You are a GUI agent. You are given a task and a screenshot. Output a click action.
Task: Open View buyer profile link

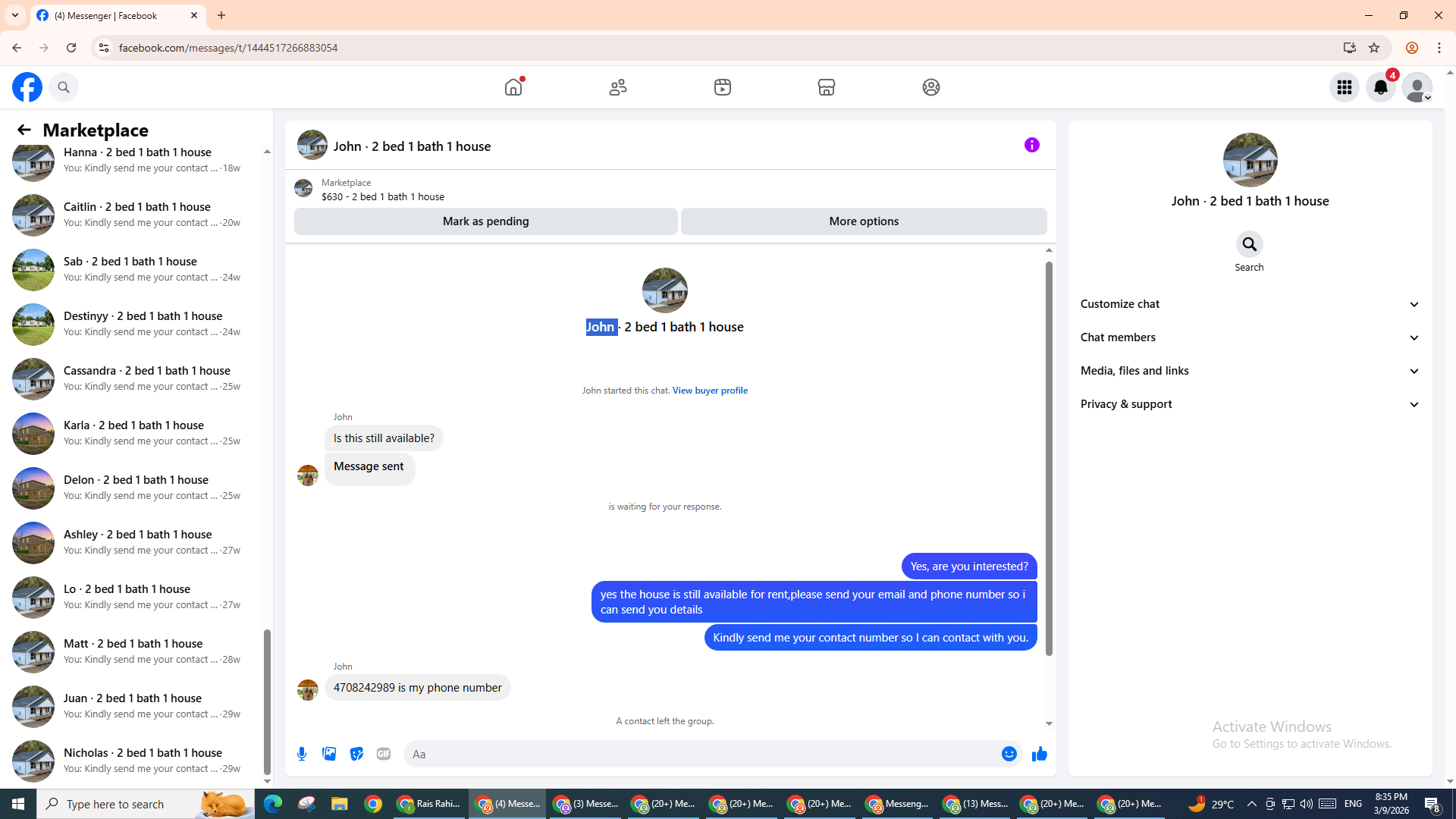pos(709,391)
